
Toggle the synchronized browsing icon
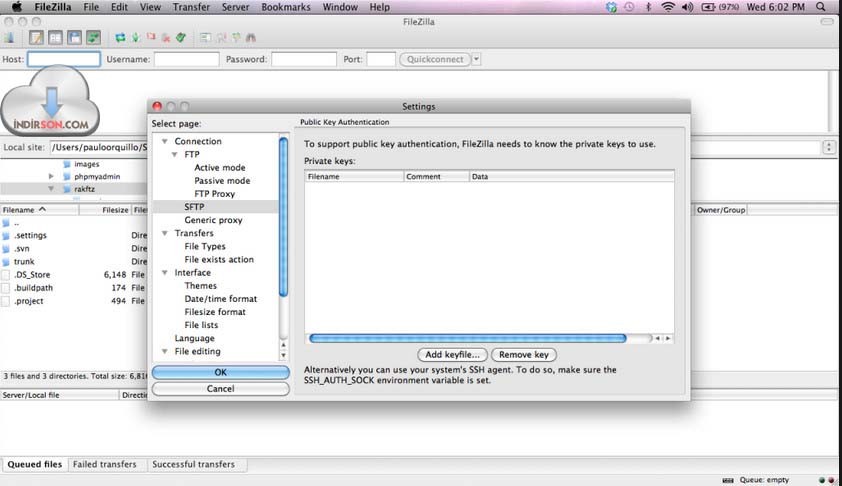coord(236,38)
